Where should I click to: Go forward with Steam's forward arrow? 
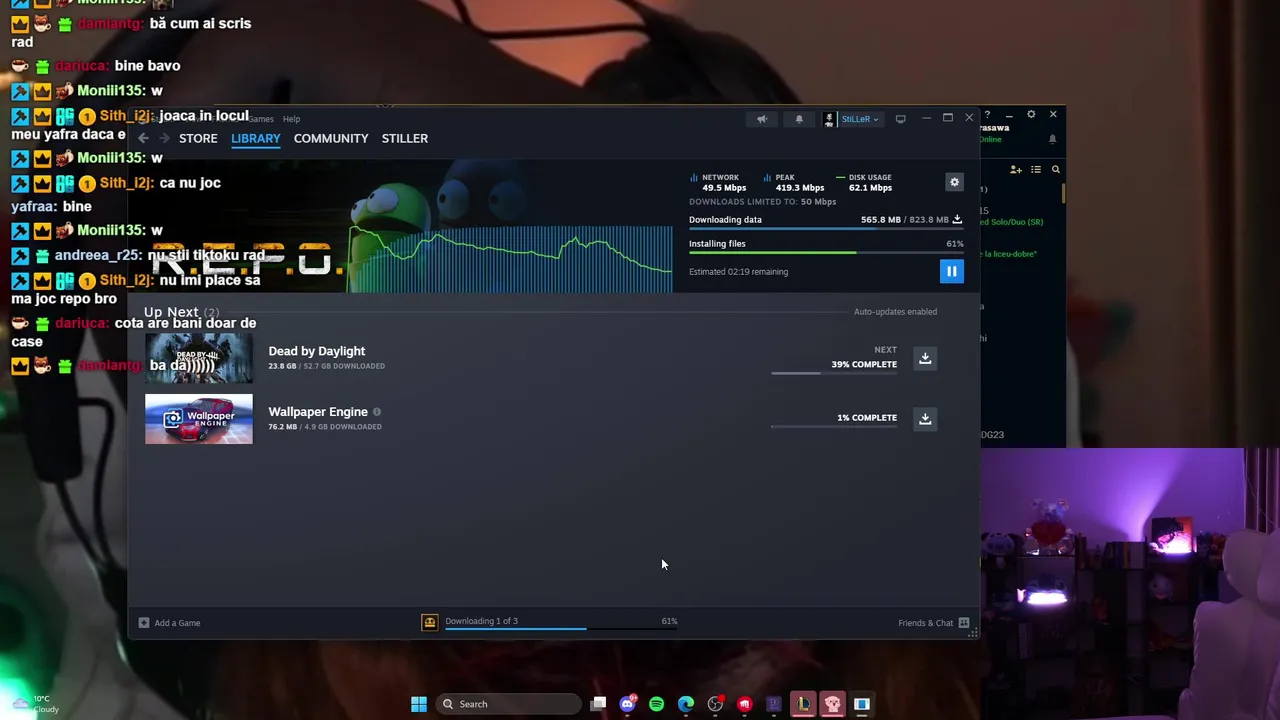[165, 138]
